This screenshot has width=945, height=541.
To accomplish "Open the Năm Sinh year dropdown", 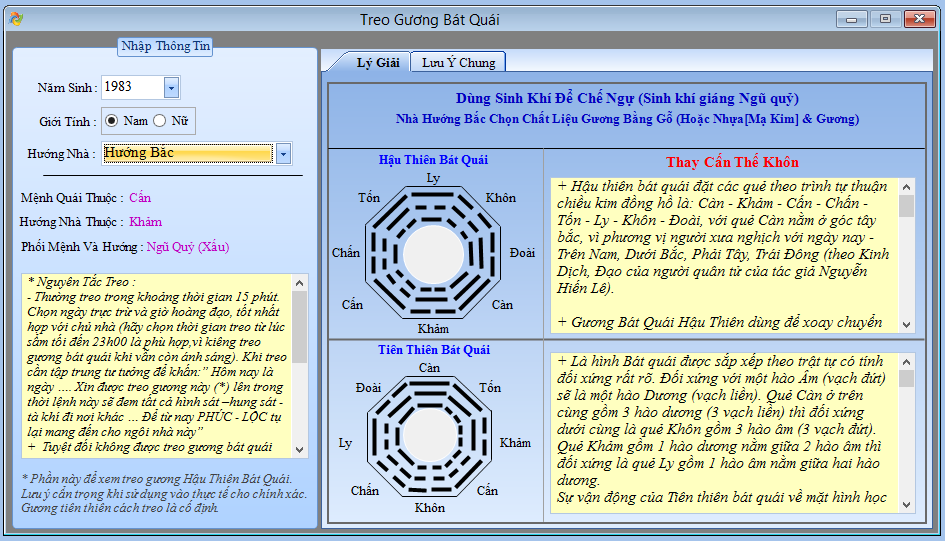I will (170, 88).
